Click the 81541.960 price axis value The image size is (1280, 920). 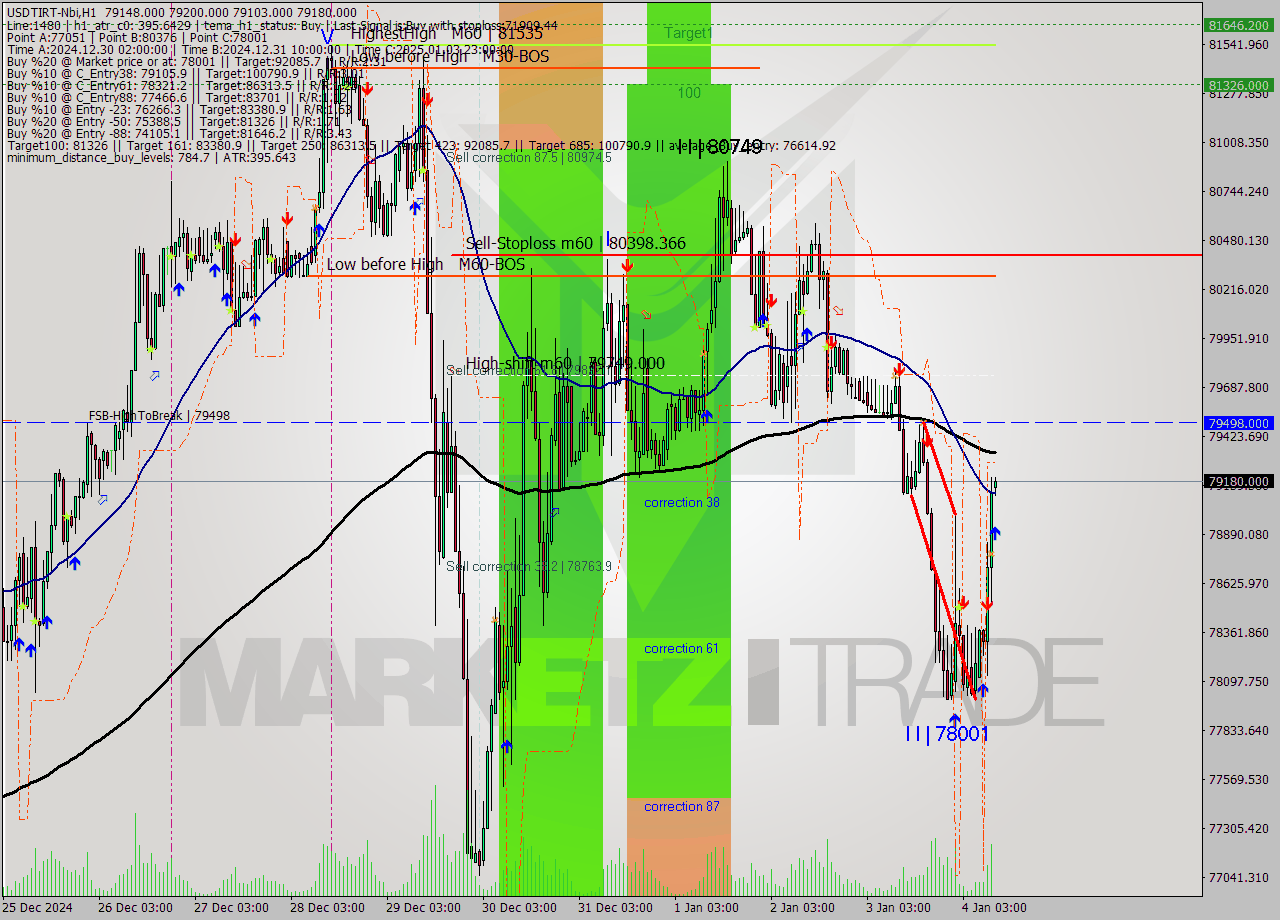pyautogui.click(x=1240, y=45)
